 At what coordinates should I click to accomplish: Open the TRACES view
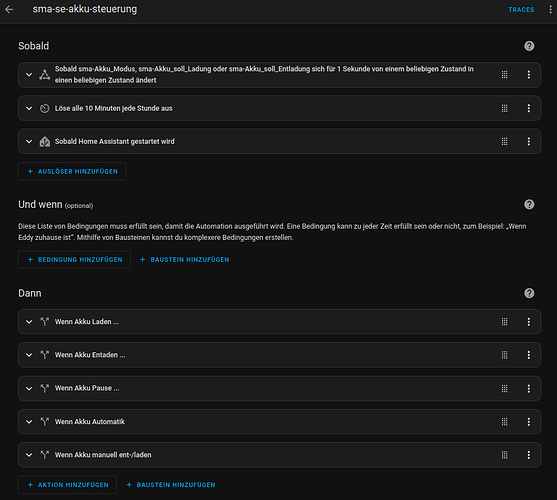521,10
